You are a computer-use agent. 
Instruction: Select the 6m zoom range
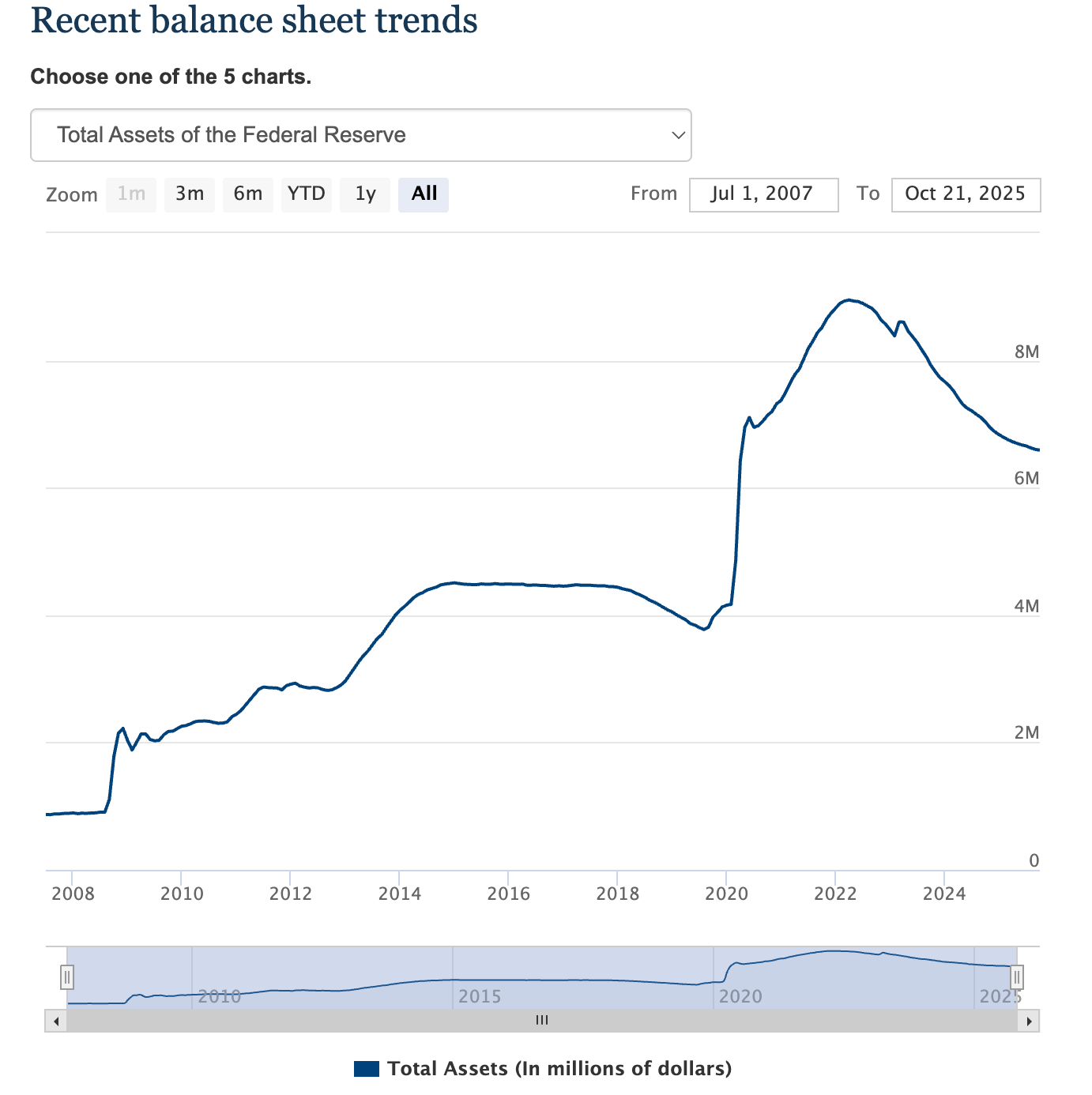point(247,194)
